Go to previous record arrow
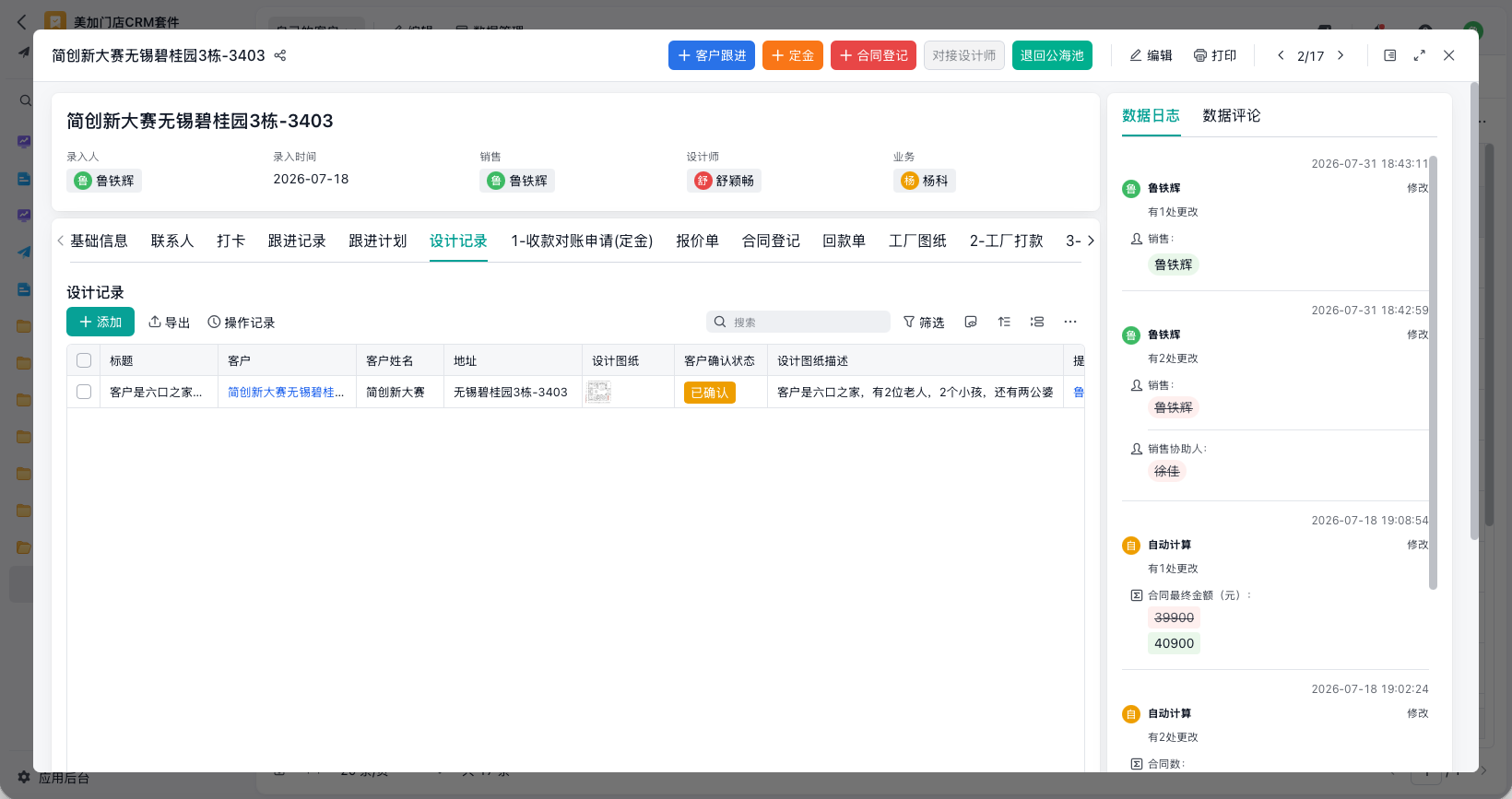 [1281, 55]
